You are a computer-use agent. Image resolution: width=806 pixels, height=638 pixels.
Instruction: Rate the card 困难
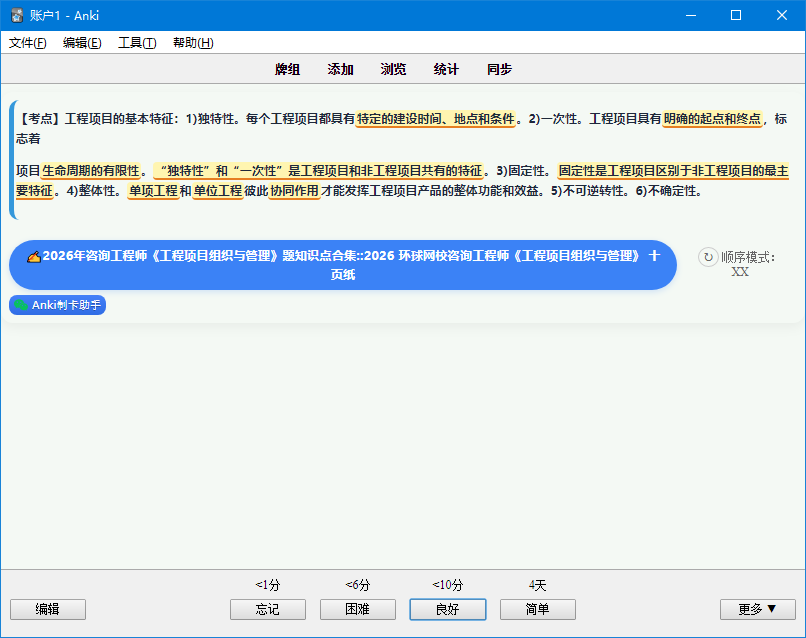coord(358,609)
